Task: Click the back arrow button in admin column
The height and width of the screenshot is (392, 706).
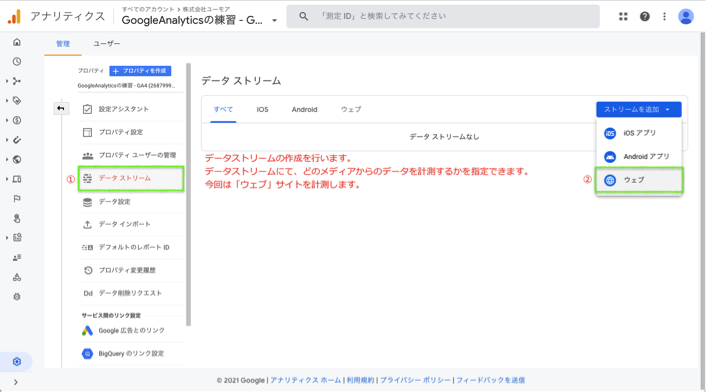Action: coord(61,108)
